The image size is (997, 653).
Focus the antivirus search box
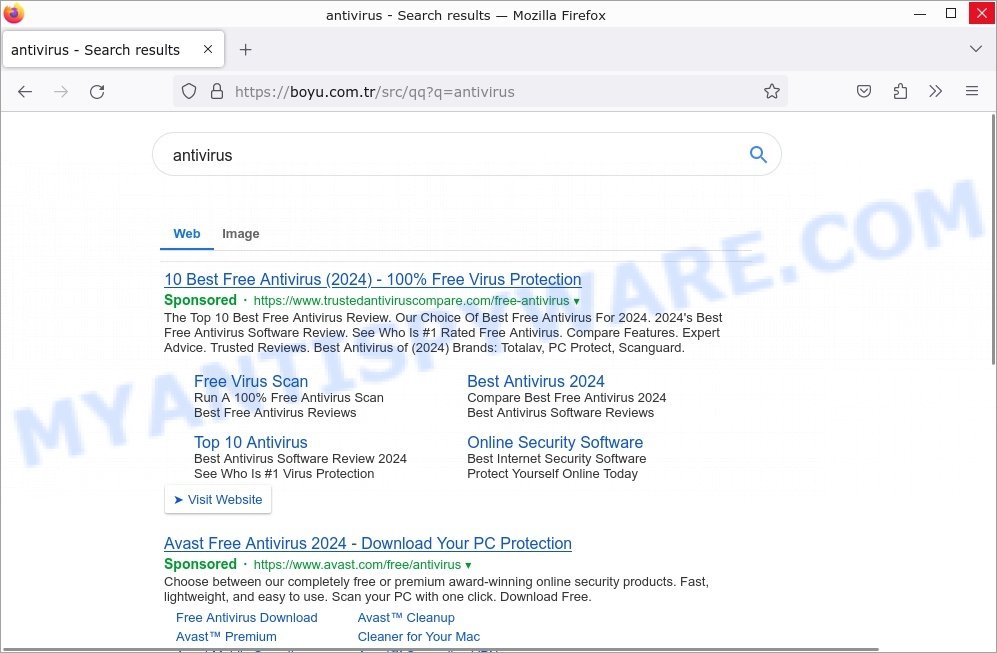[x=467, y=155]
